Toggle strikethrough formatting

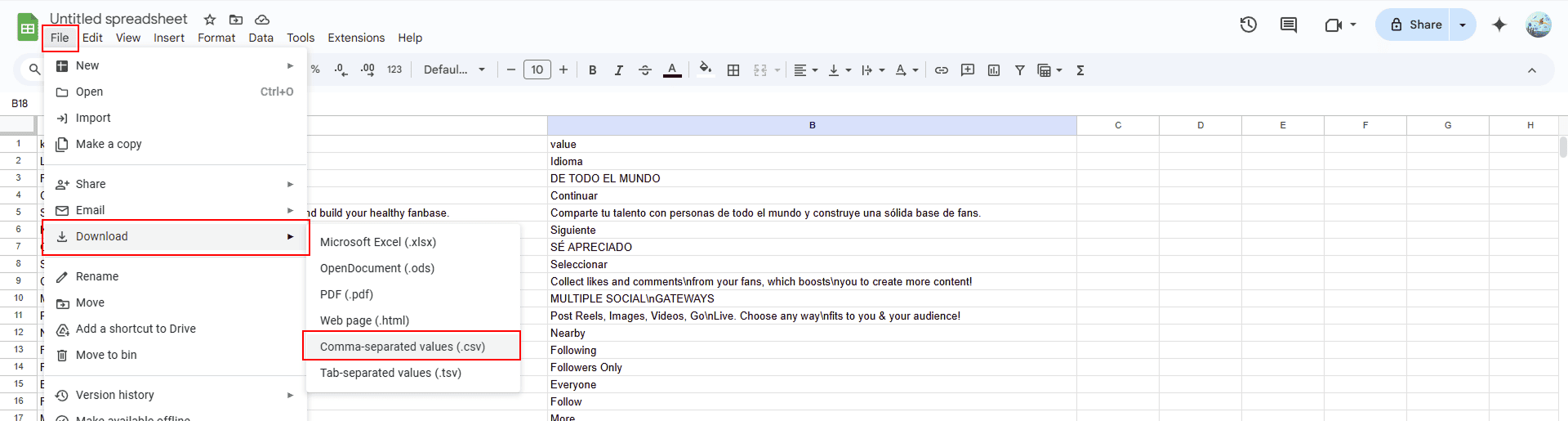click(x=645, y=70)
